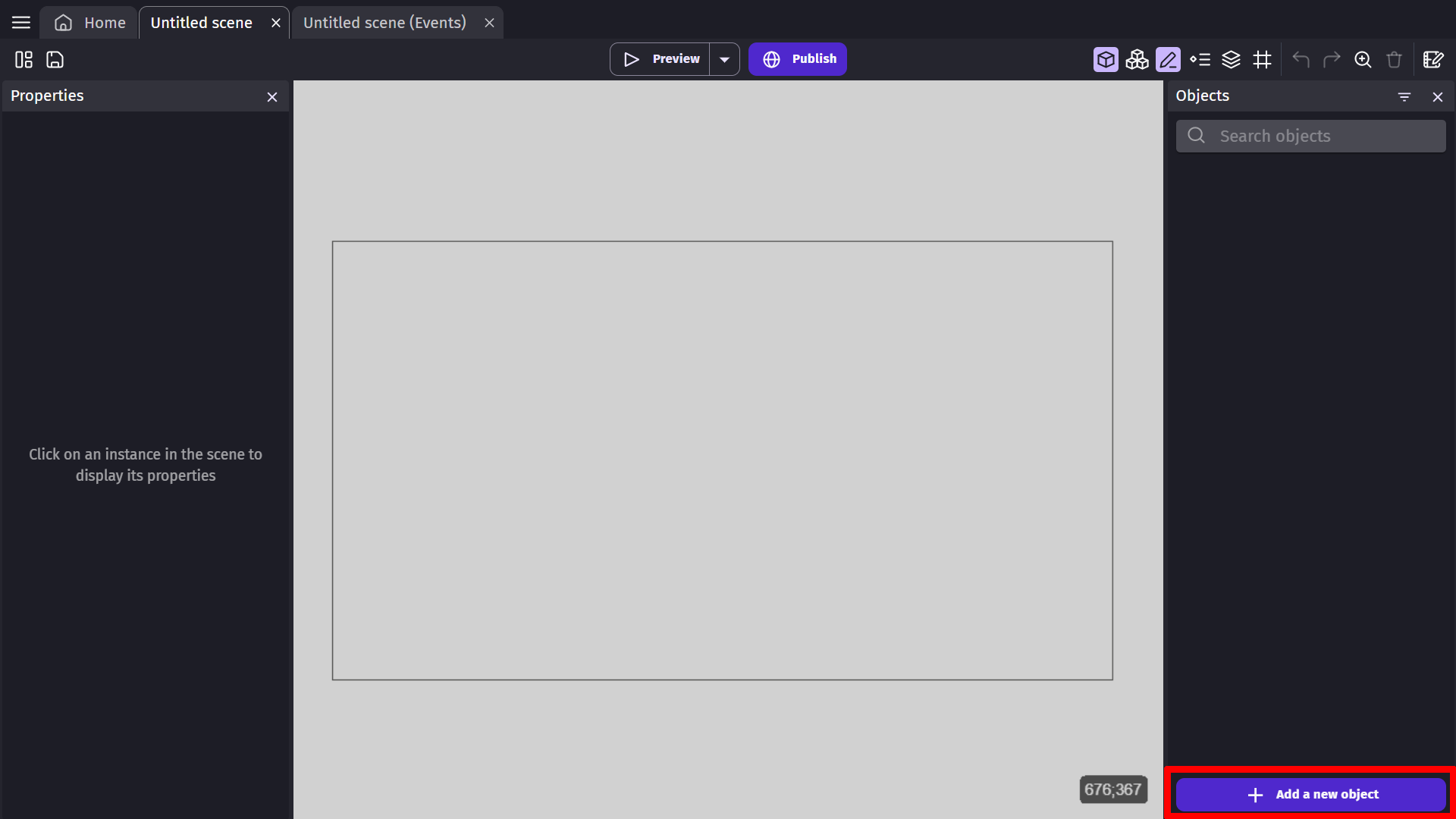Viewport: 1456px width, 819px height.
Task: Click the layers panel icon in toolbar
Action: (x=1232, y=59)
